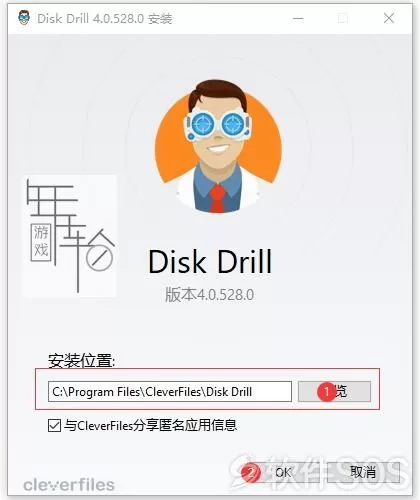
Task: Click the 版本4.0.528.0 version text
Action: pos(210,295)
